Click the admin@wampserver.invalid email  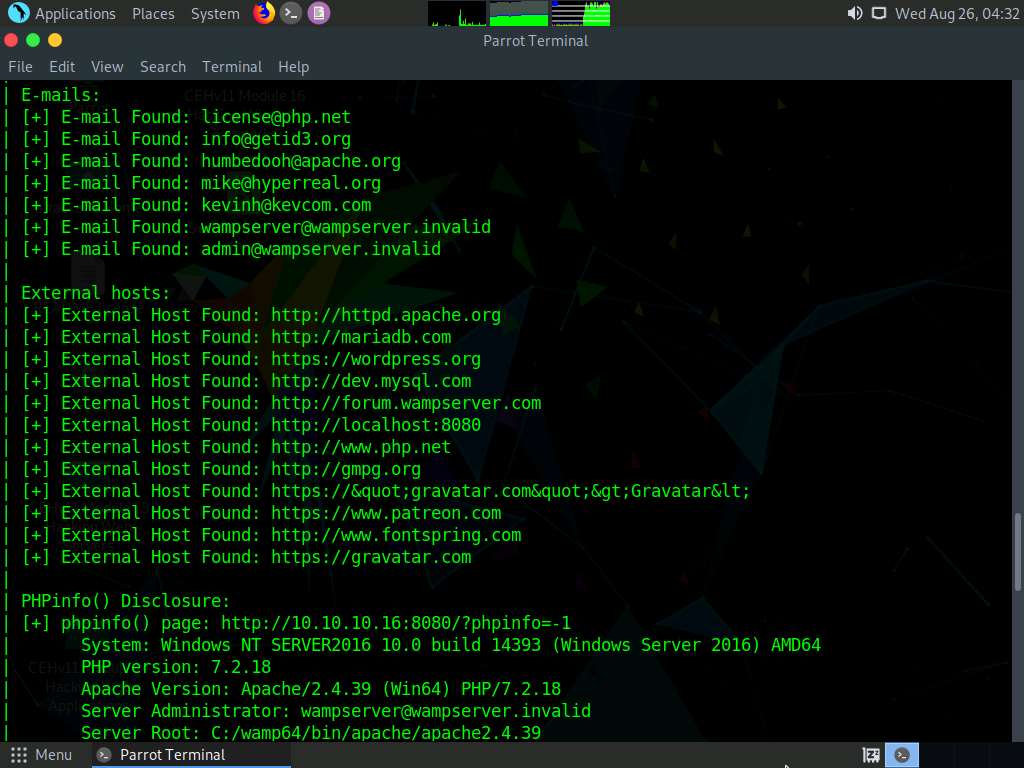point(321,249)
